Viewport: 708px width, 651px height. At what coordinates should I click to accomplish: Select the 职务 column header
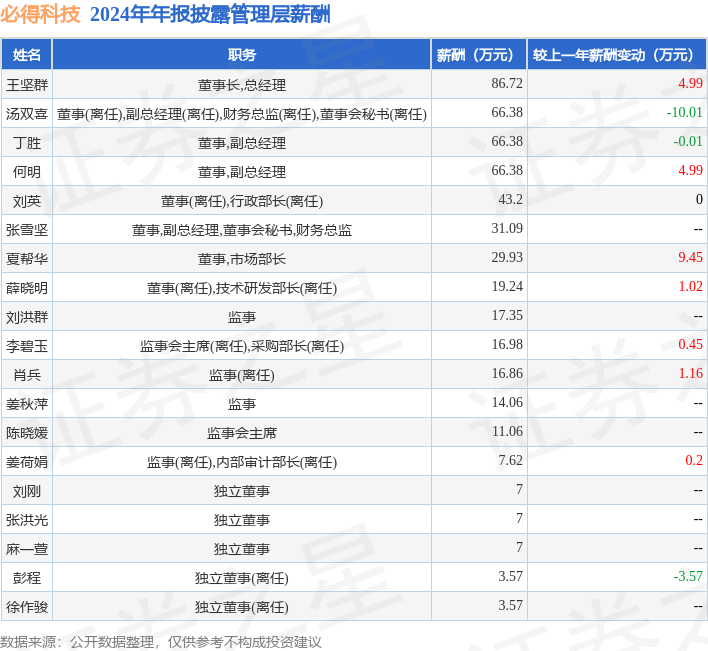(242, 55)
